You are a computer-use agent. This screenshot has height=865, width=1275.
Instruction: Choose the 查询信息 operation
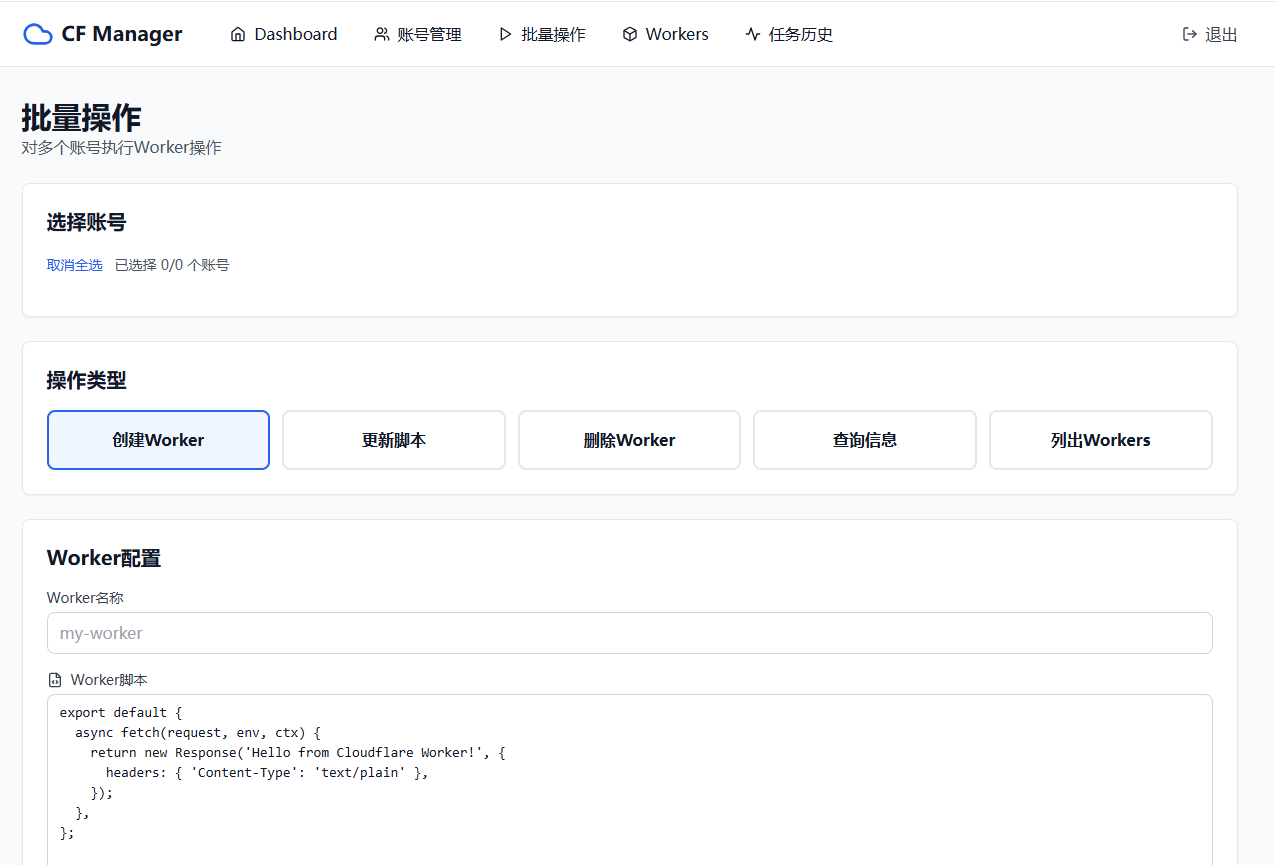(x=865, y=440)
